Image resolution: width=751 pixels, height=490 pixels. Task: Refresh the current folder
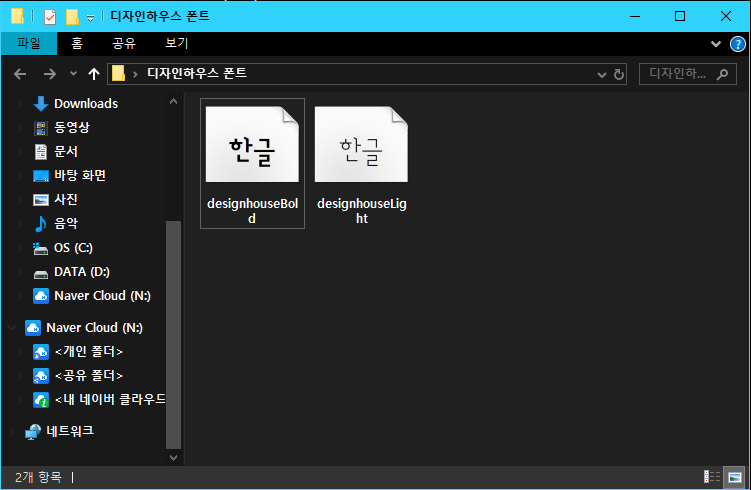click(x=619, y=74)
